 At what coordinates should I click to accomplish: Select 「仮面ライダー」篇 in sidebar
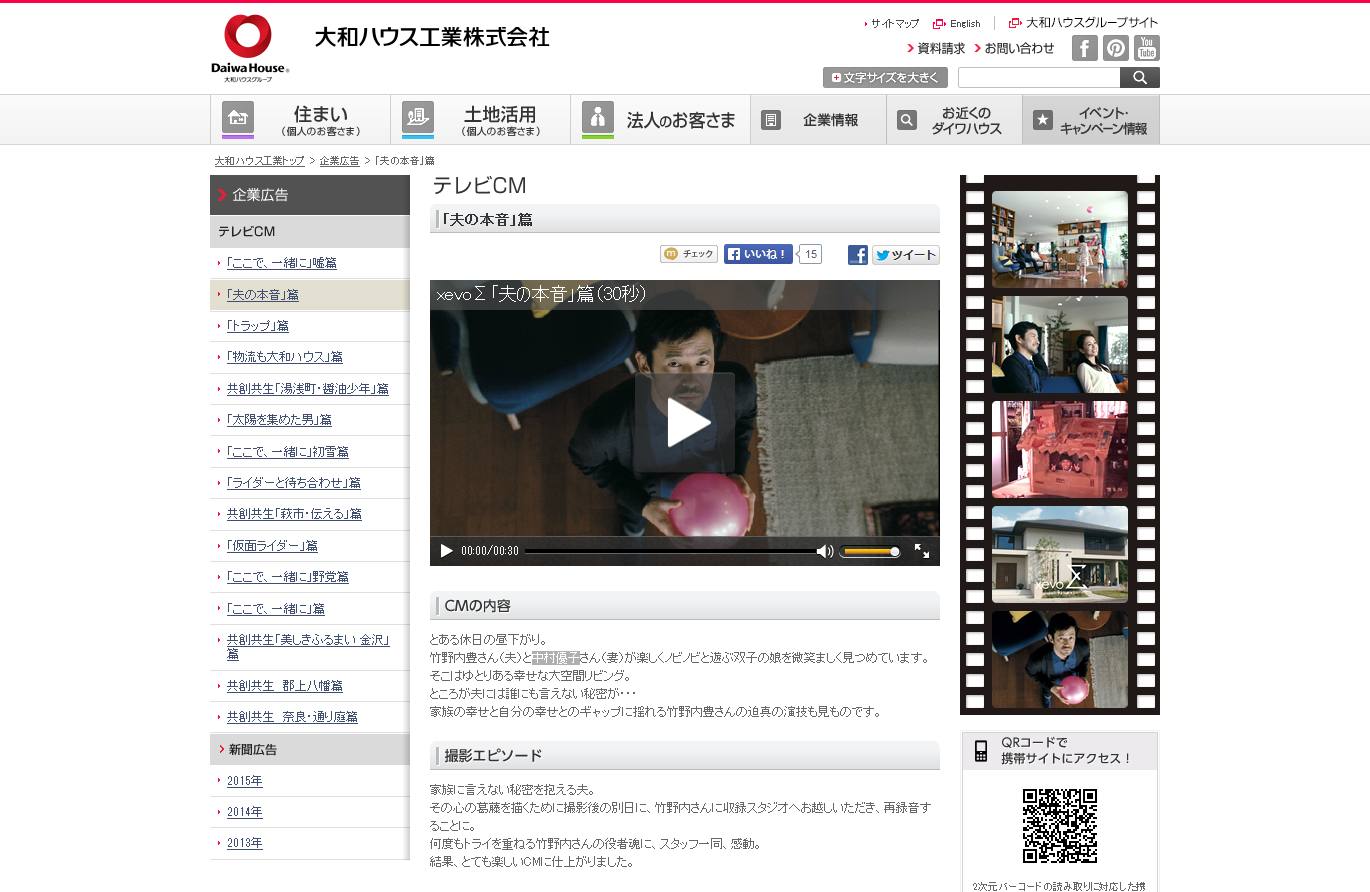point(272,546)
